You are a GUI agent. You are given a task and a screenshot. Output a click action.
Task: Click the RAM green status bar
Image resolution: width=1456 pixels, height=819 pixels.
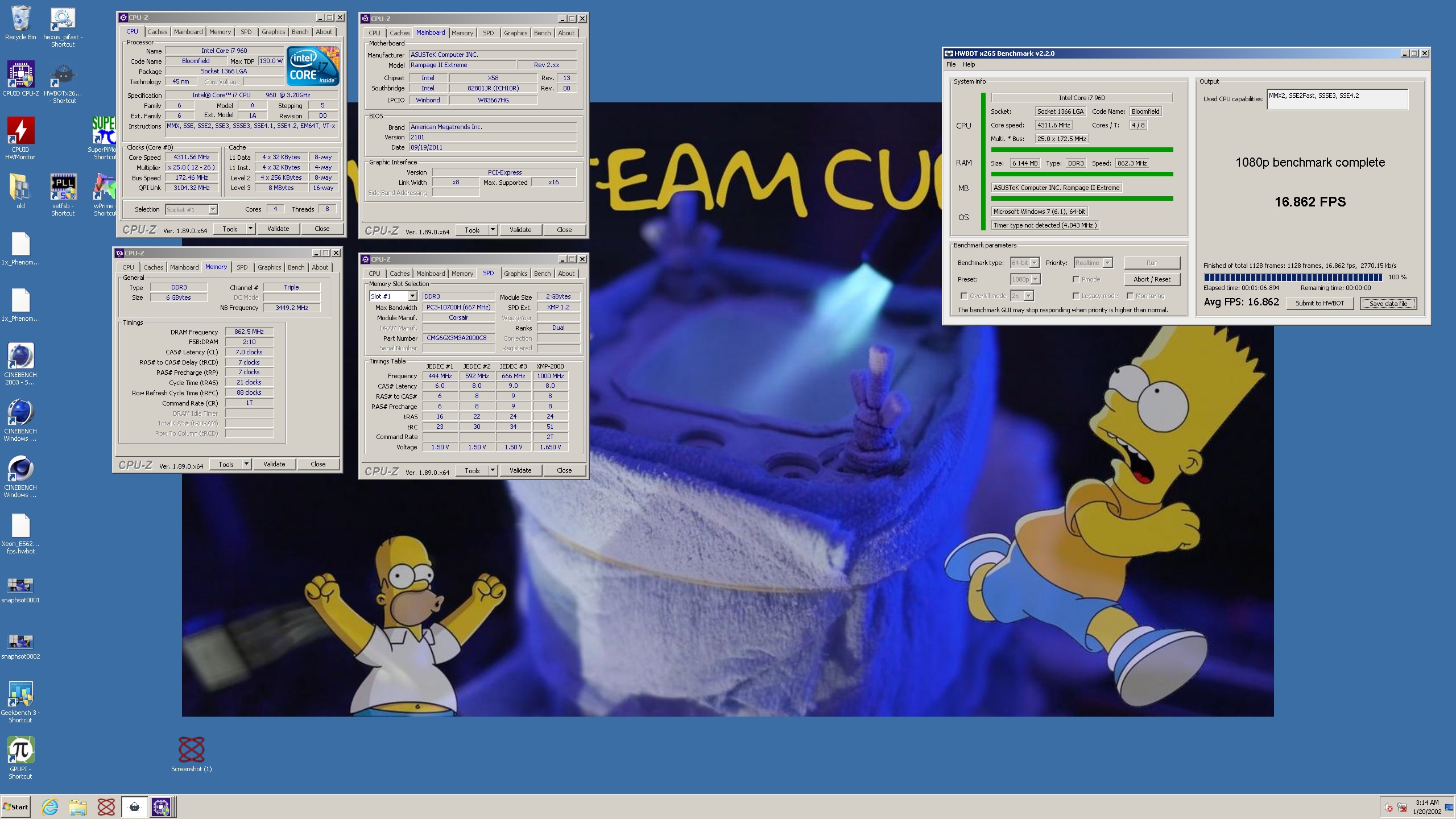[1082, 174]
